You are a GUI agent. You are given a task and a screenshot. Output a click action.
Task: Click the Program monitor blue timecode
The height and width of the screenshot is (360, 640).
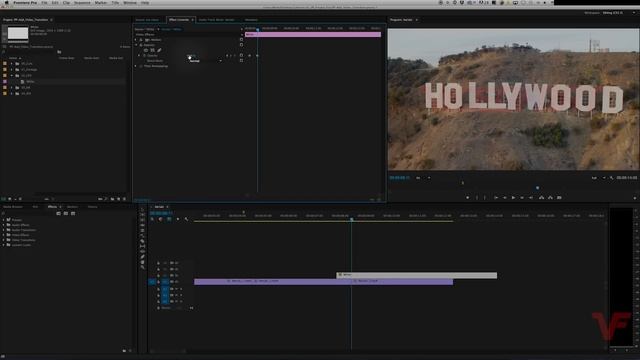[400, 178]
